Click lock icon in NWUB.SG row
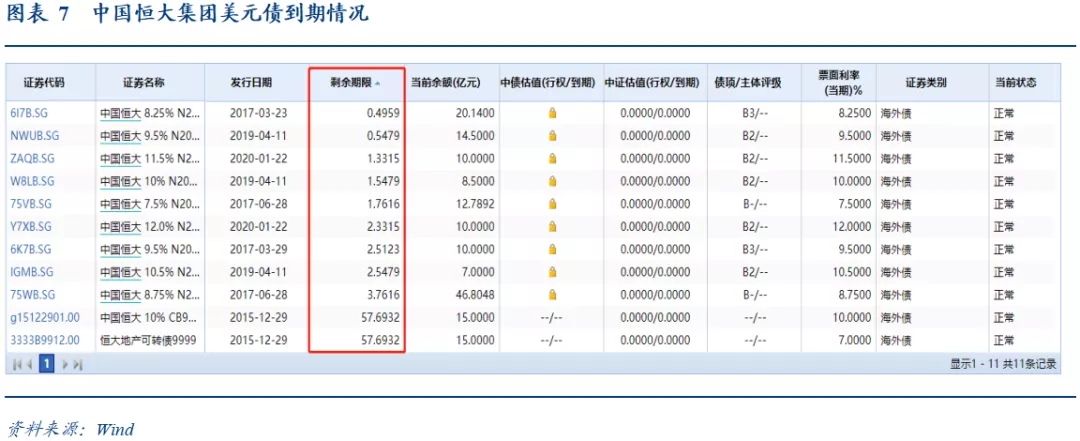 coord(552,136)
